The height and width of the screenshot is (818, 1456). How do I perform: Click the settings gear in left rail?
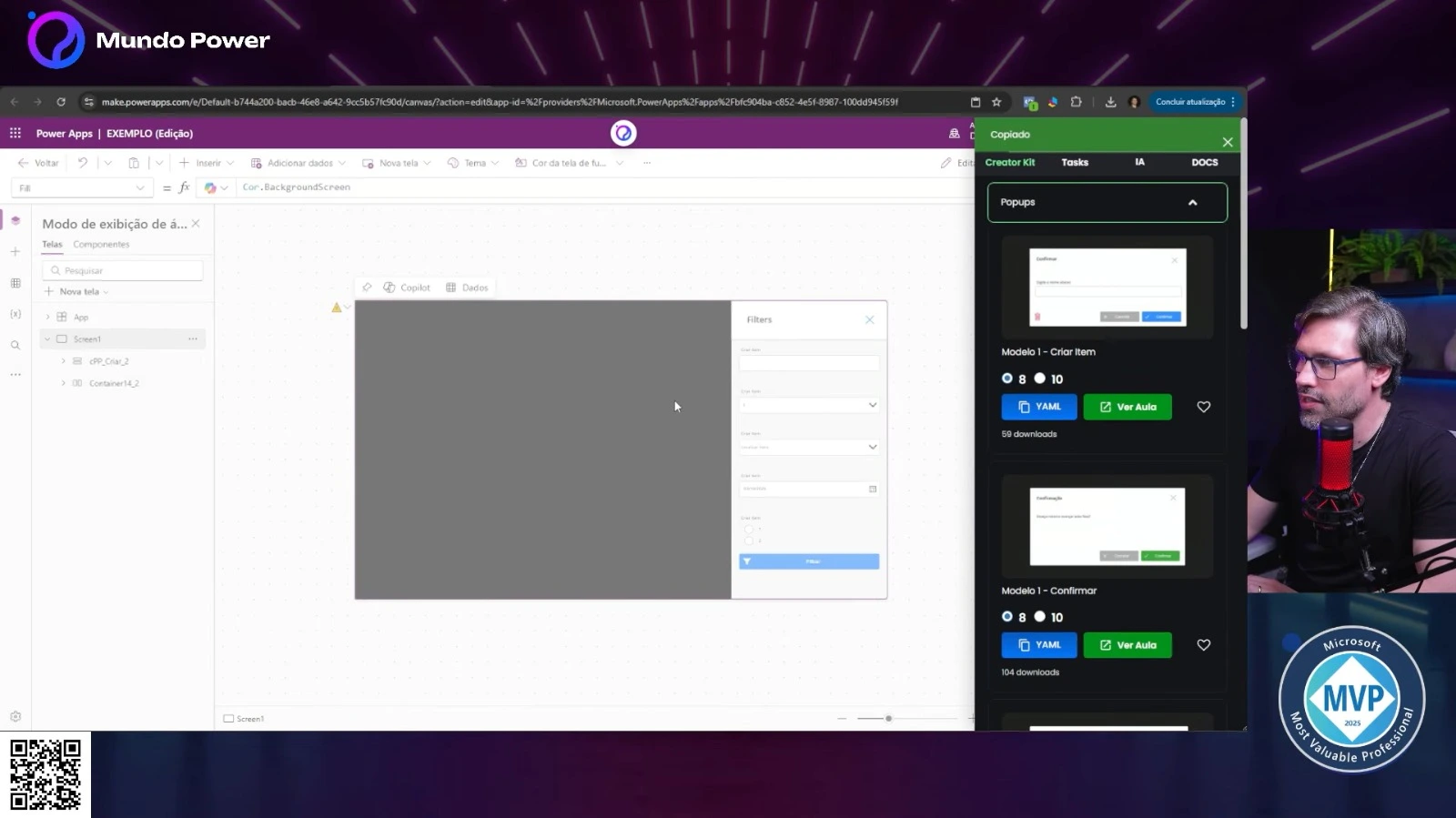pyautogui.click(x=15, y=717)
